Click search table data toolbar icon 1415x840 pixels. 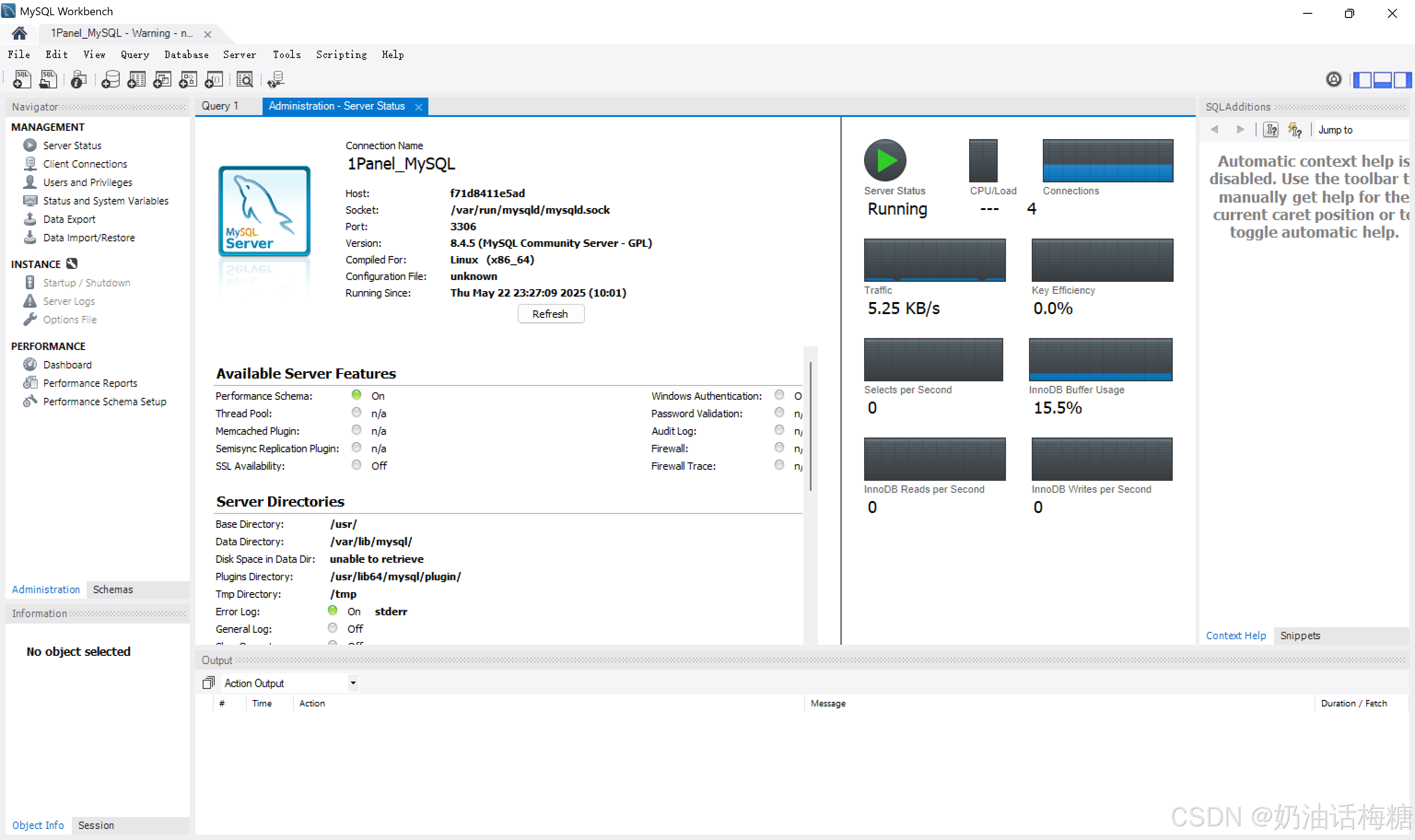point(245,79)
